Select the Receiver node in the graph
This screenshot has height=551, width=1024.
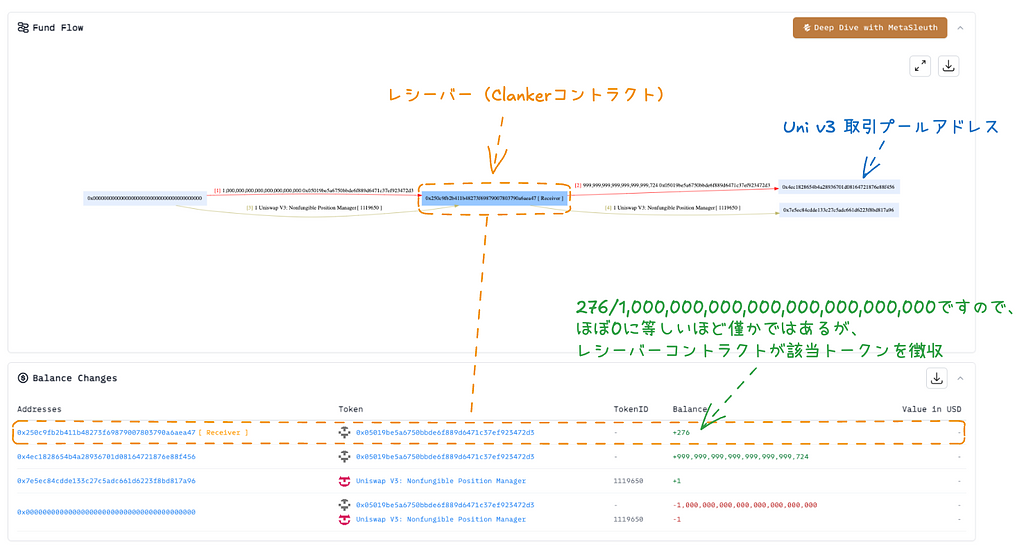point(494,199)
